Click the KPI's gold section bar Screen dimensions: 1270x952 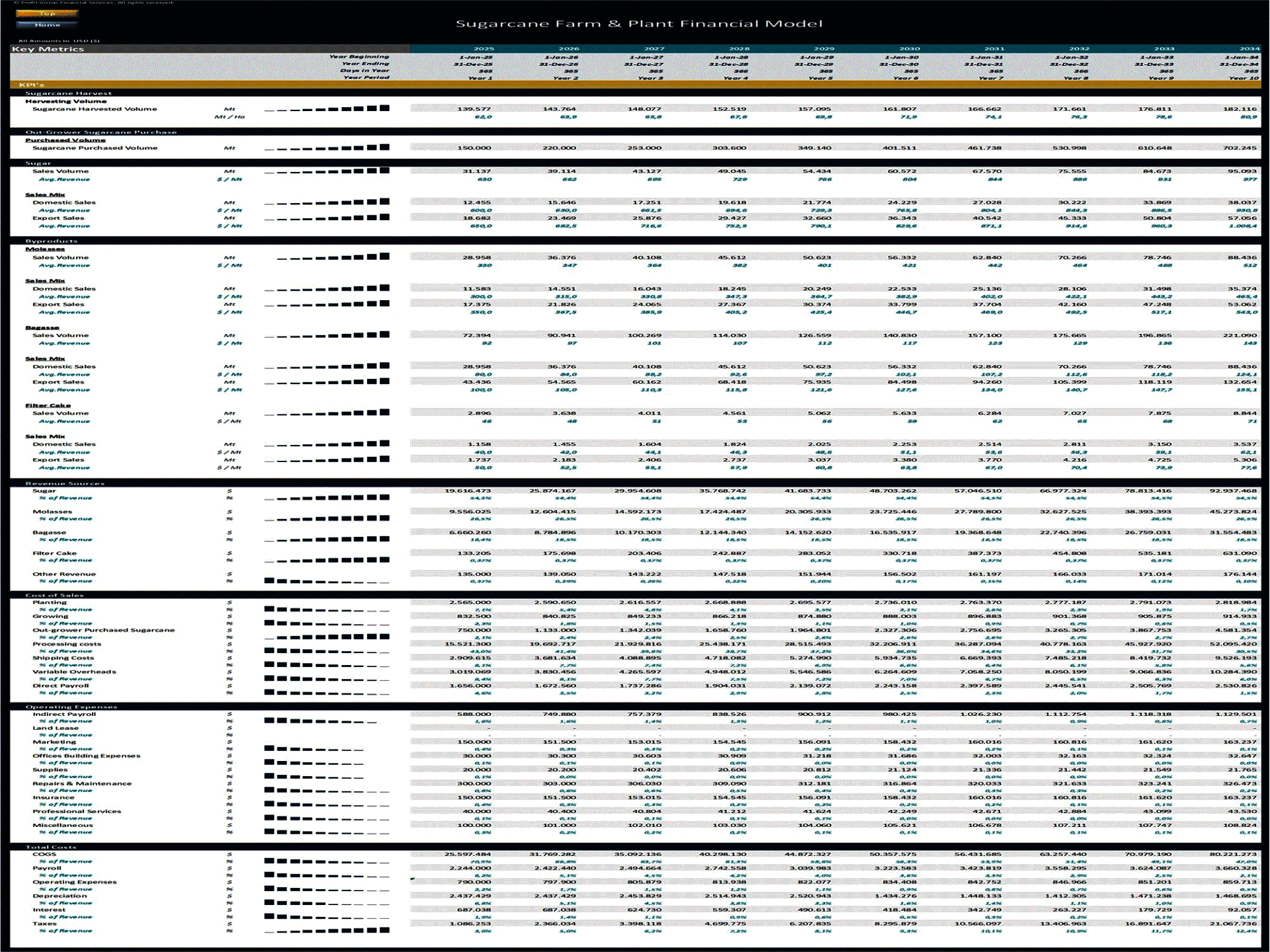click(x=635, y=85)
